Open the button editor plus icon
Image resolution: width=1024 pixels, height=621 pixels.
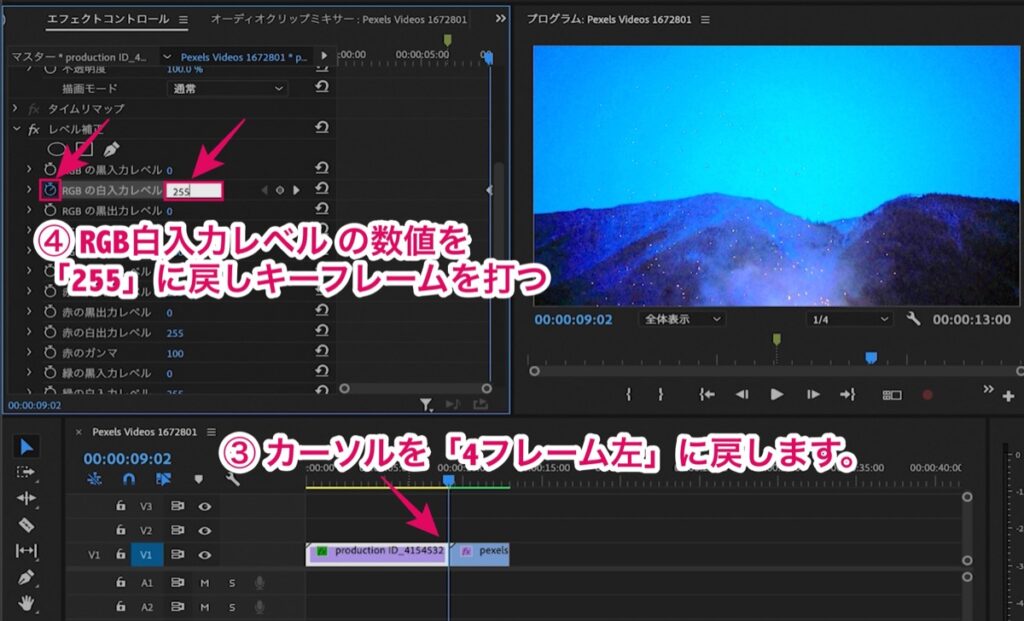pyautogui.click(x=1008, y=396)
